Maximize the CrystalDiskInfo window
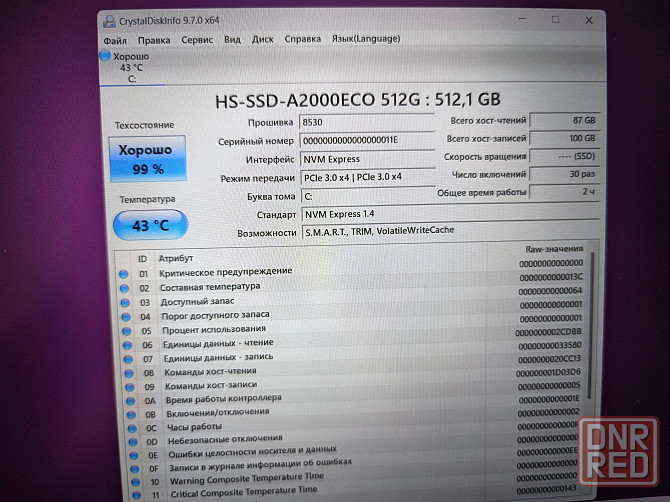Screen dimensions: 670x502 pos(555,20)
